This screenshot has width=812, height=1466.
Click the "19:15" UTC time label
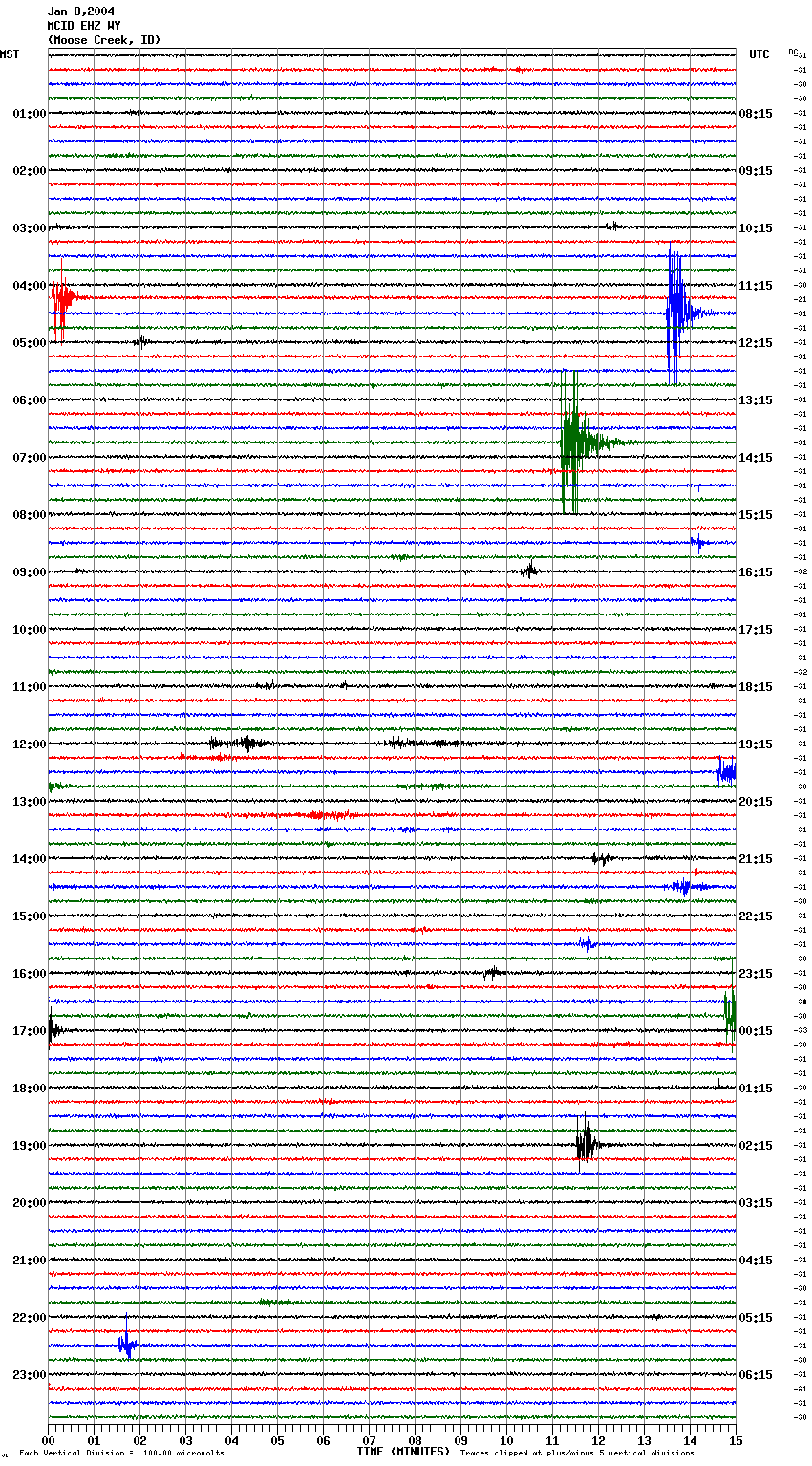tap(756, 744)
